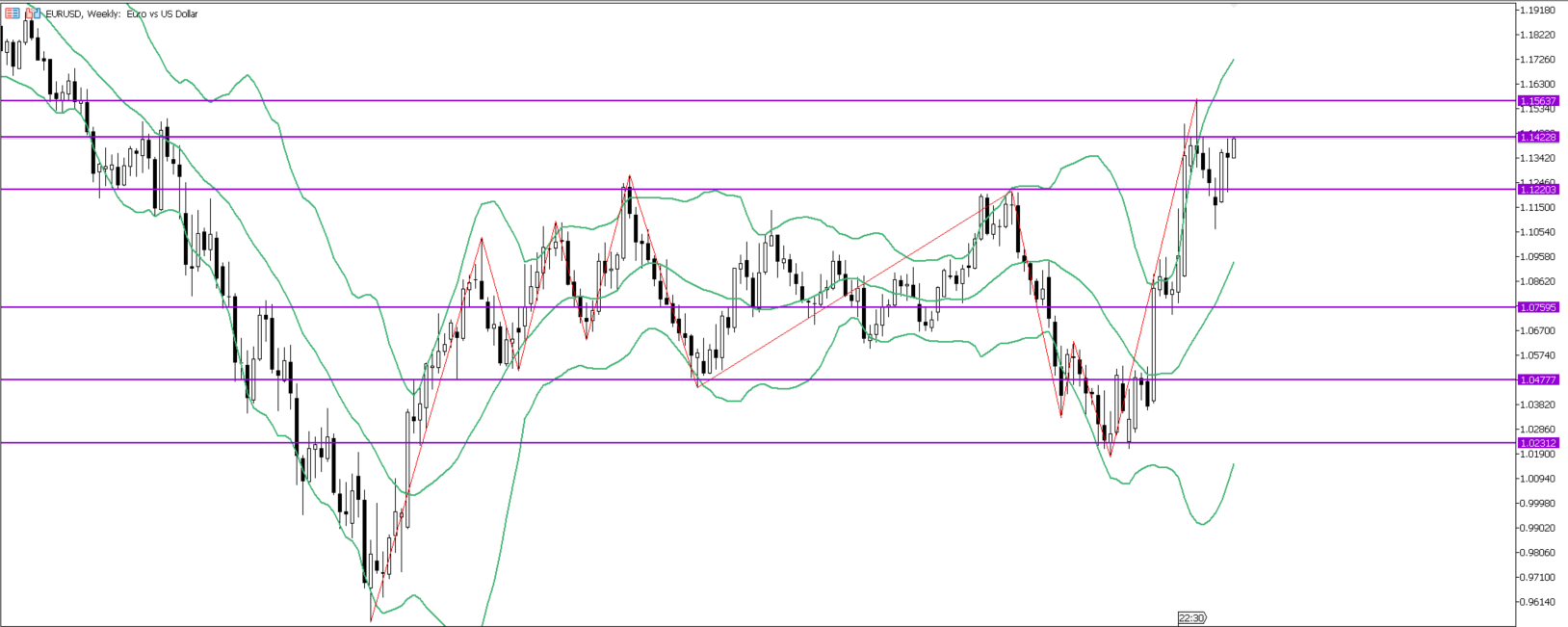Click the 0.98060 price scale label
This screenshot has height=627, width=1568.
pyautogui.click(x=1537, y=553)
